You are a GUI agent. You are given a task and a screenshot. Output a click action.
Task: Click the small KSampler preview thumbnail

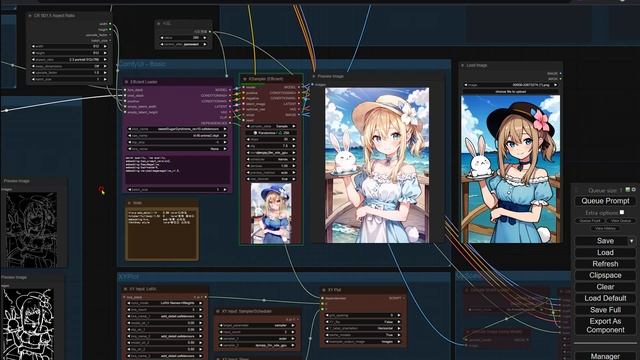point(271,213)
